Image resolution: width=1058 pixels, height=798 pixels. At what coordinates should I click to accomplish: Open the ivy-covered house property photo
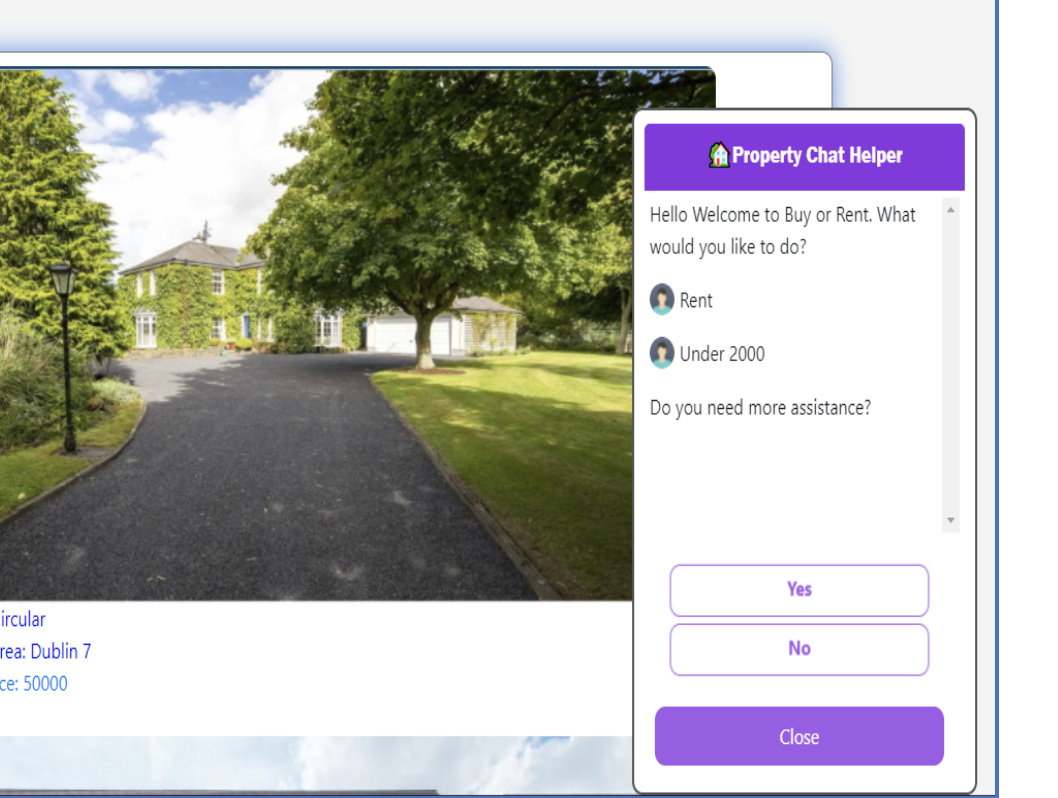coord(316,334)
